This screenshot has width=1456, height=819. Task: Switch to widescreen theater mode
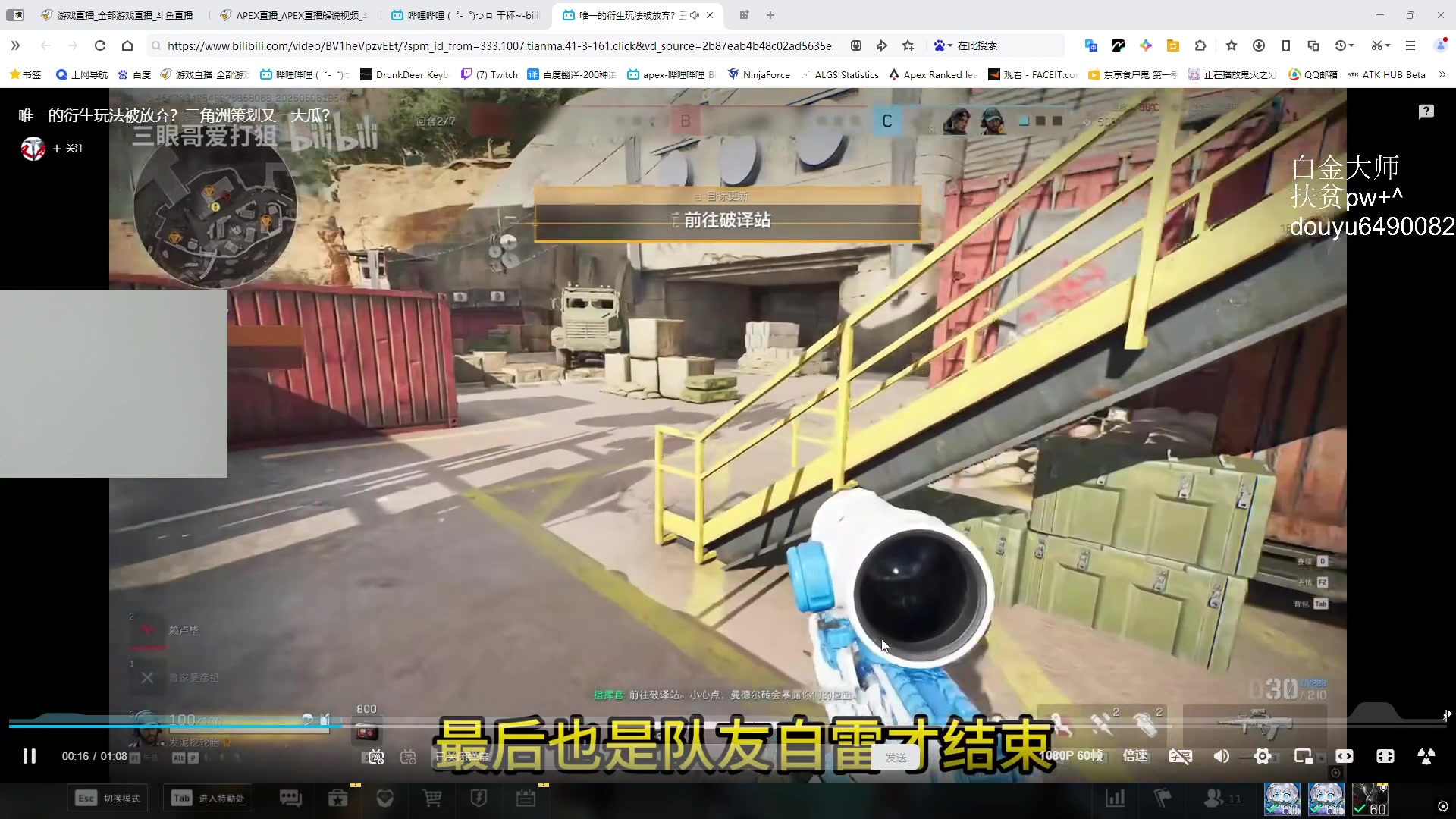[1345, 756]
